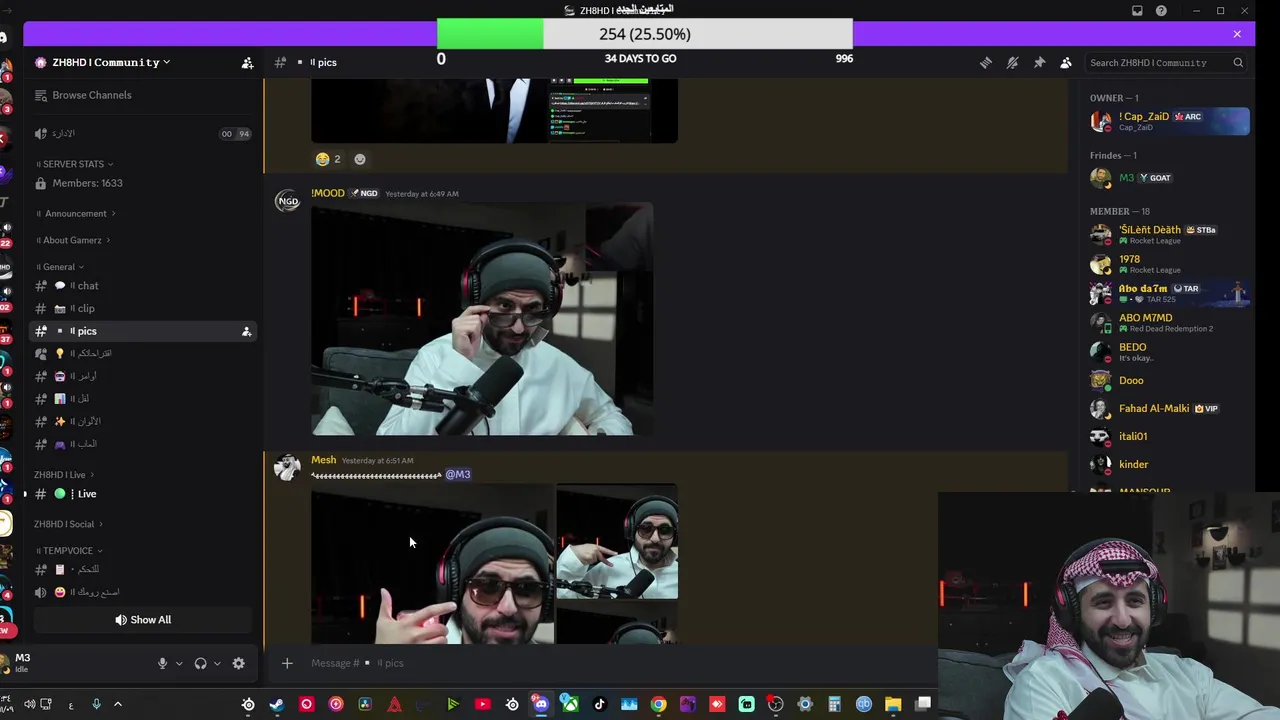Open Calculator in taskbar

(834, 705)
